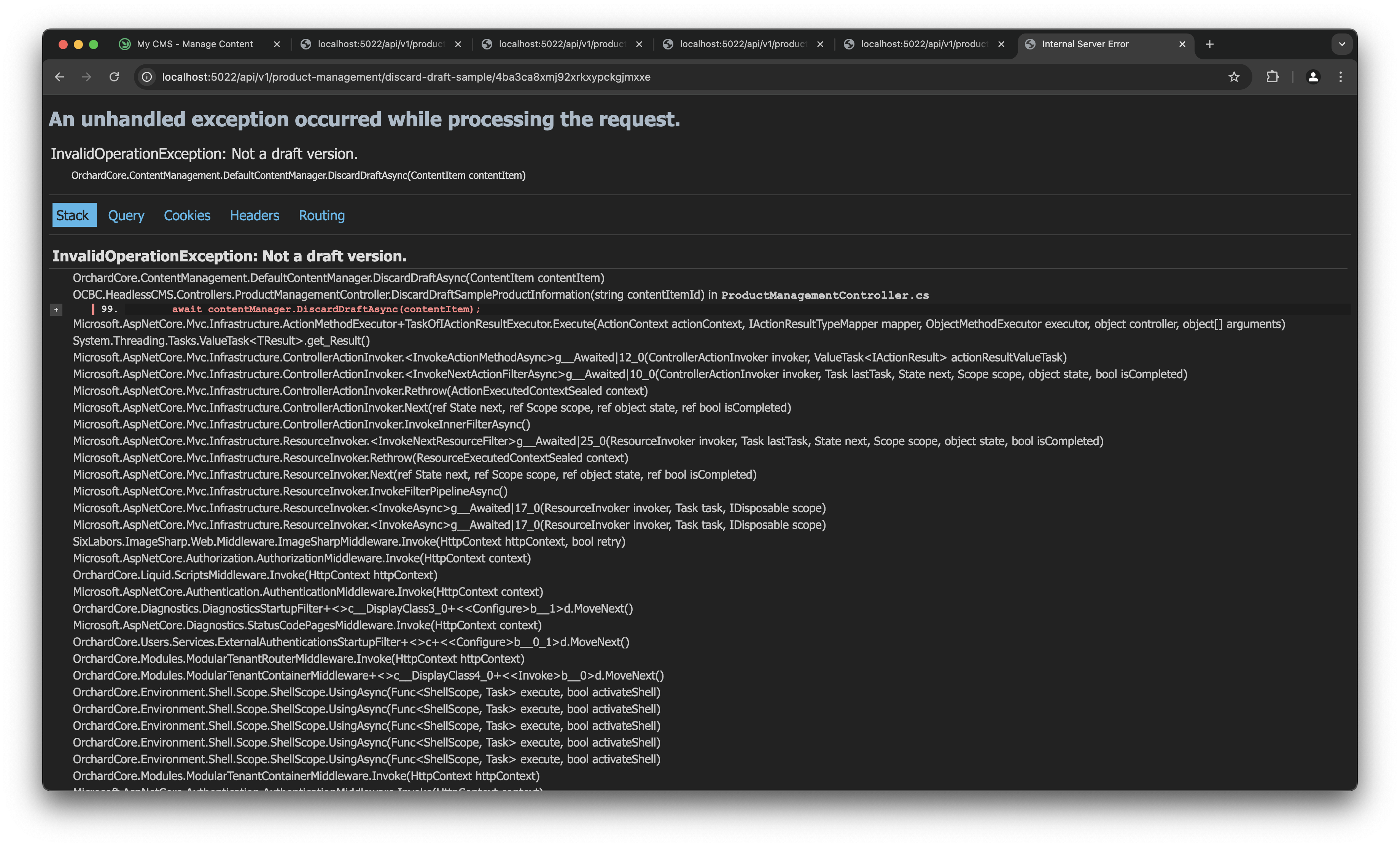The height and width of the screenshot is (847, 1400).
Task: Open the profile avatar menu
Action: click(x=1312, y=77)
